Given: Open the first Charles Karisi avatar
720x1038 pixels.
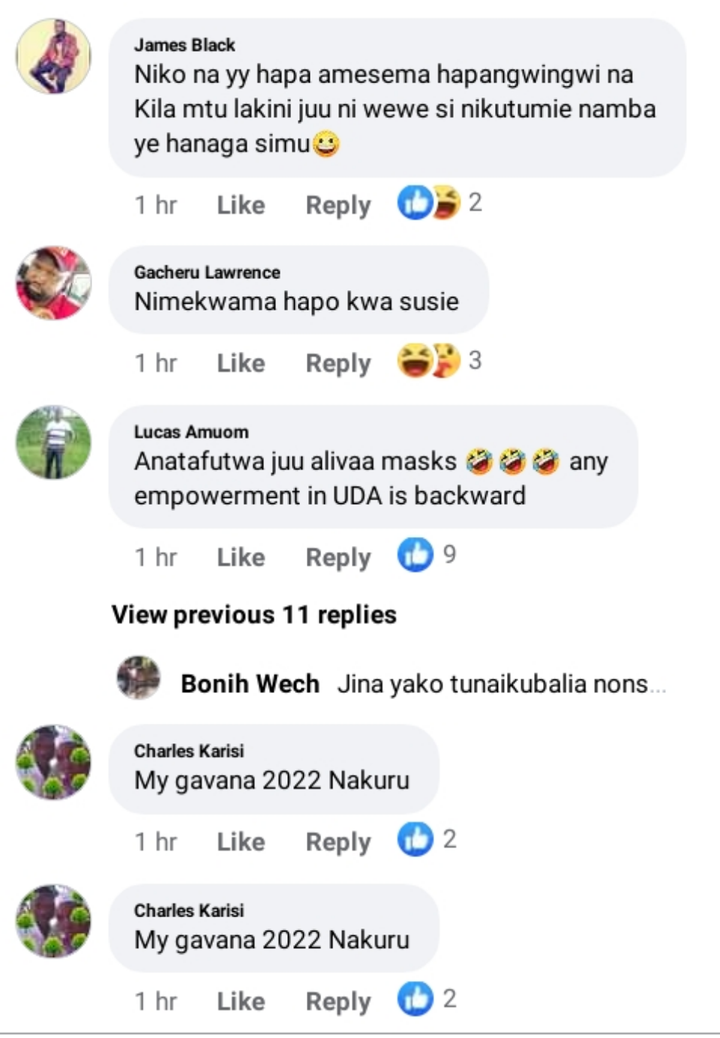Looking at the screenshot, I should pos(53,762).
